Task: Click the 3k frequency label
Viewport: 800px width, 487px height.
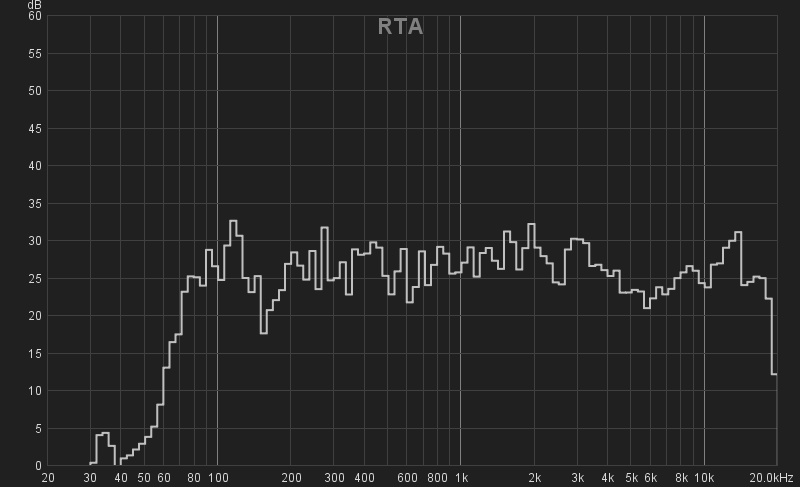Action: [x=578, y=478]
